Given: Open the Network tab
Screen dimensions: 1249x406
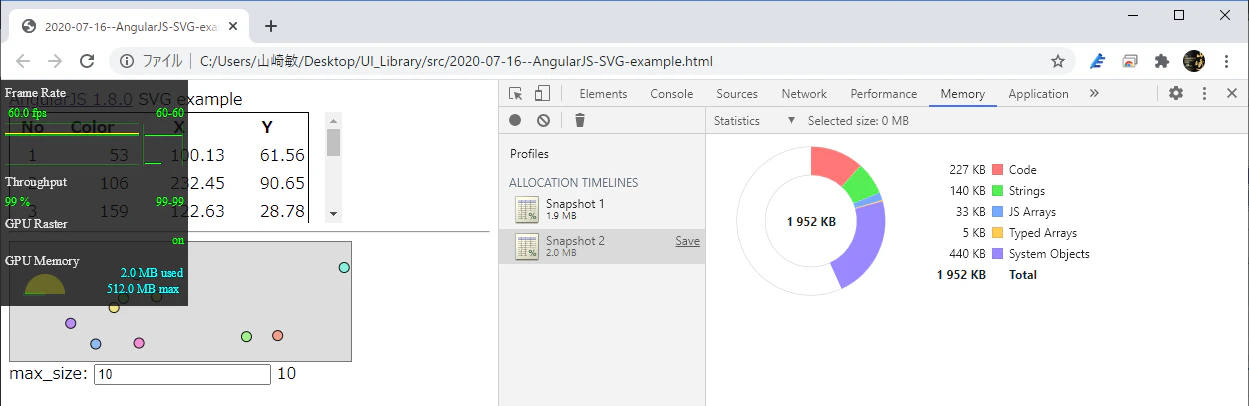Looking at the screenshot, I should pyautogui.click(x=804, y=94).
